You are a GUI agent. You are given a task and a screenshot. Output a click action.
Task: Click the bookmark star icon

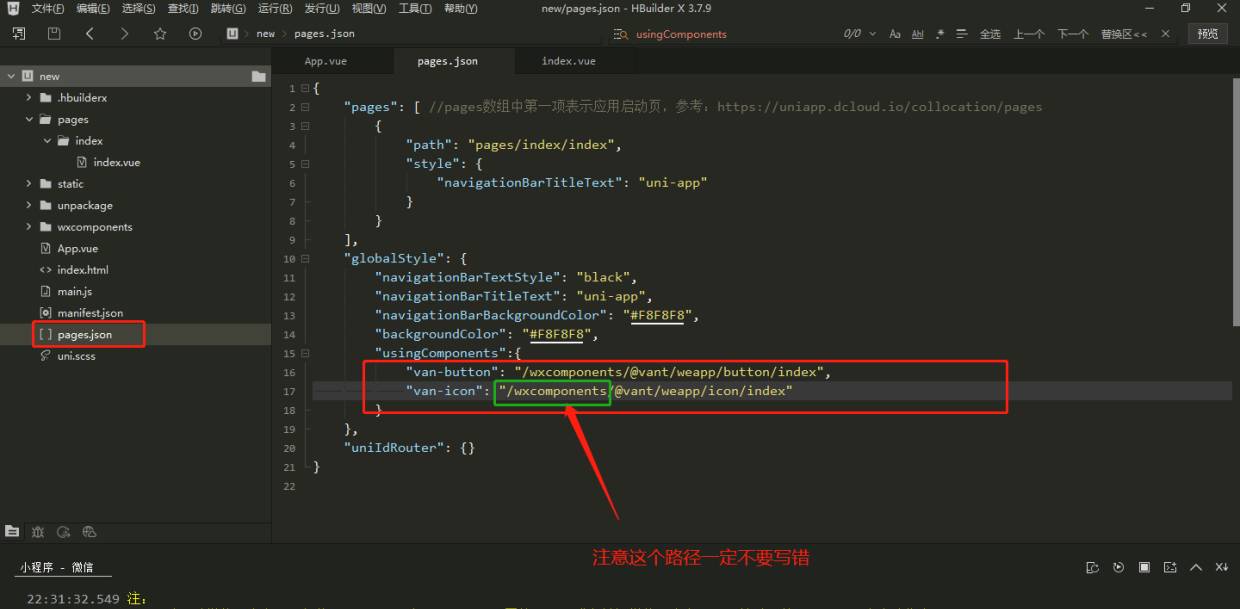coord(160,33)
